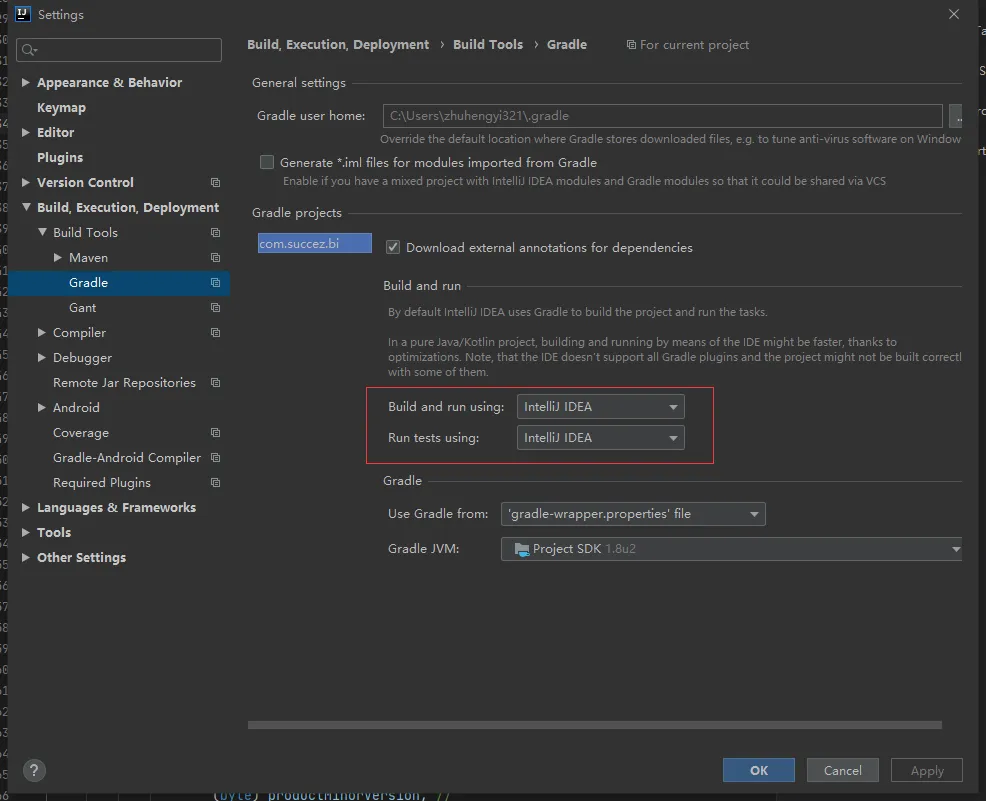Expand the Debugger node
986x801 pixels.
coord(42,357)
